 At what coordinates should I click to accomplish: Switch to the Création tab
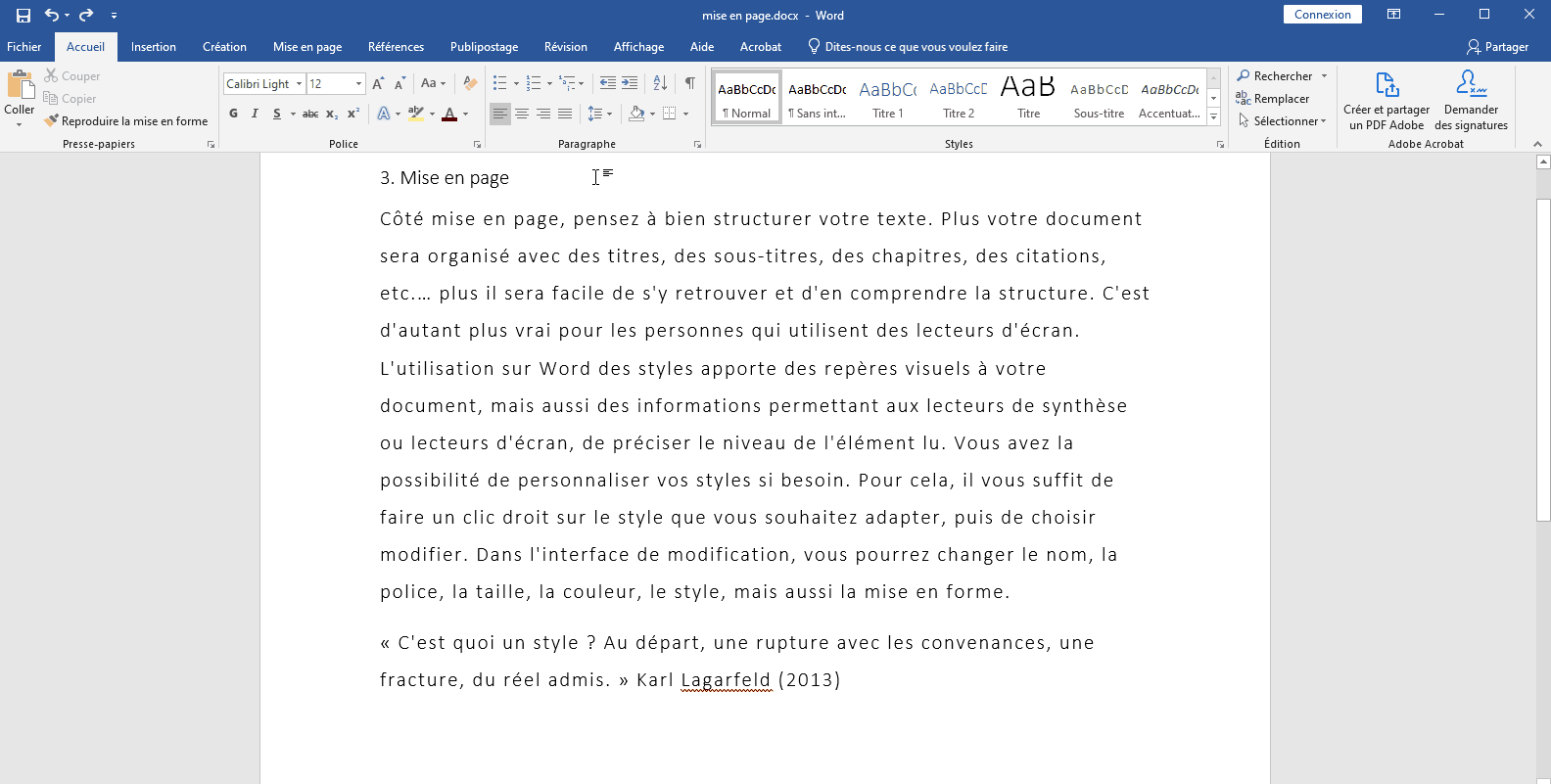tap(224, 46)
